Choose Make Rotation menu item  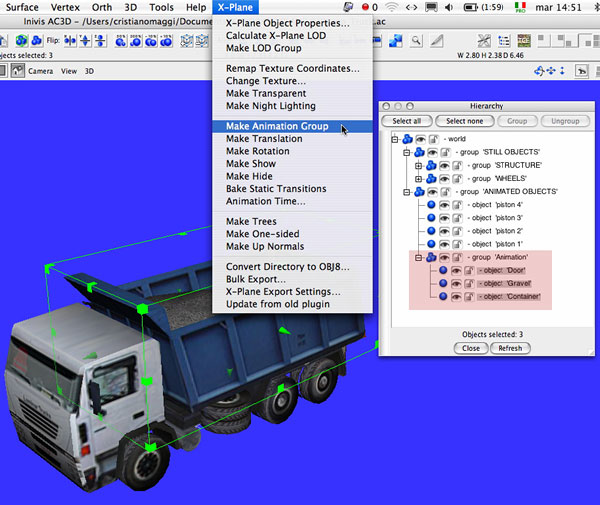pyautogui.click(x=292, y=151)
